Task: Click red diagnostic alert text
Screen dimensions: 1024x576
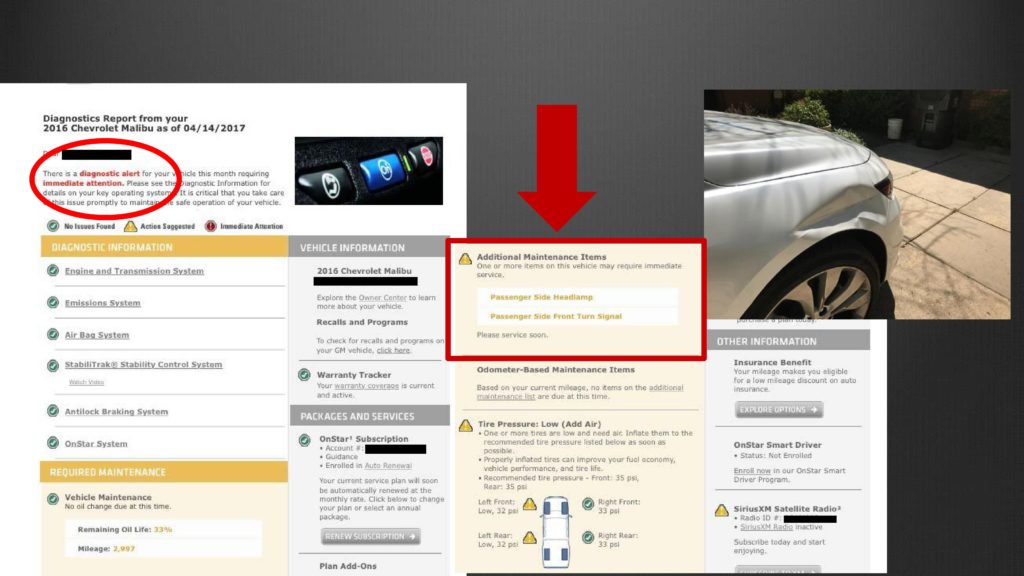Action: tap(109, 174)
